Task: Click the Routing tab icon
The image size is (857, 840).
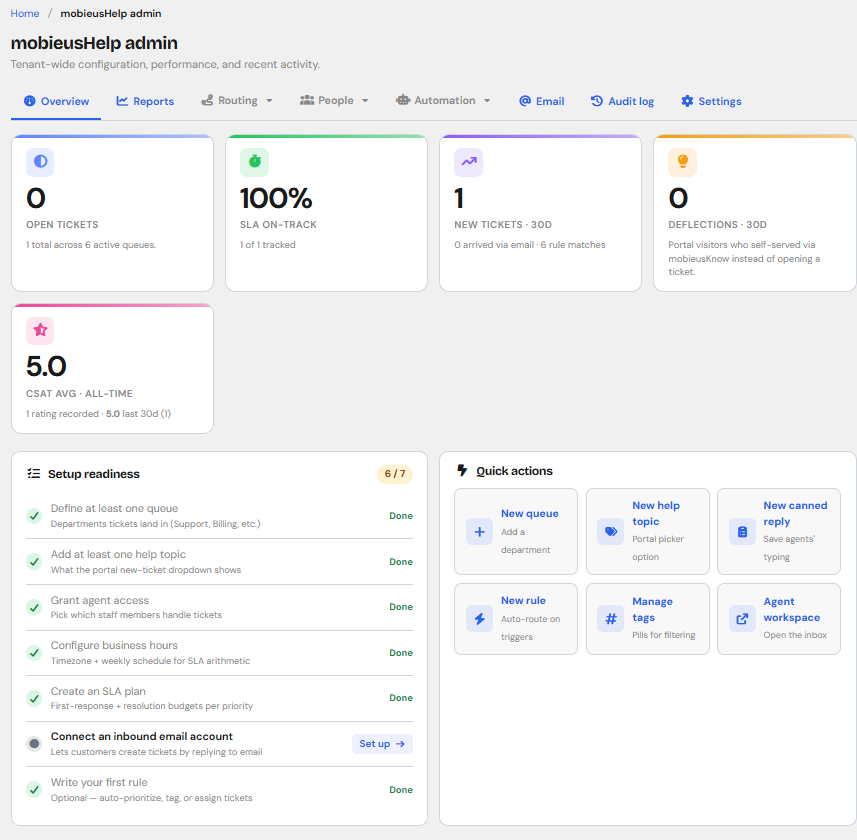Action: click(x=207, y=101)
